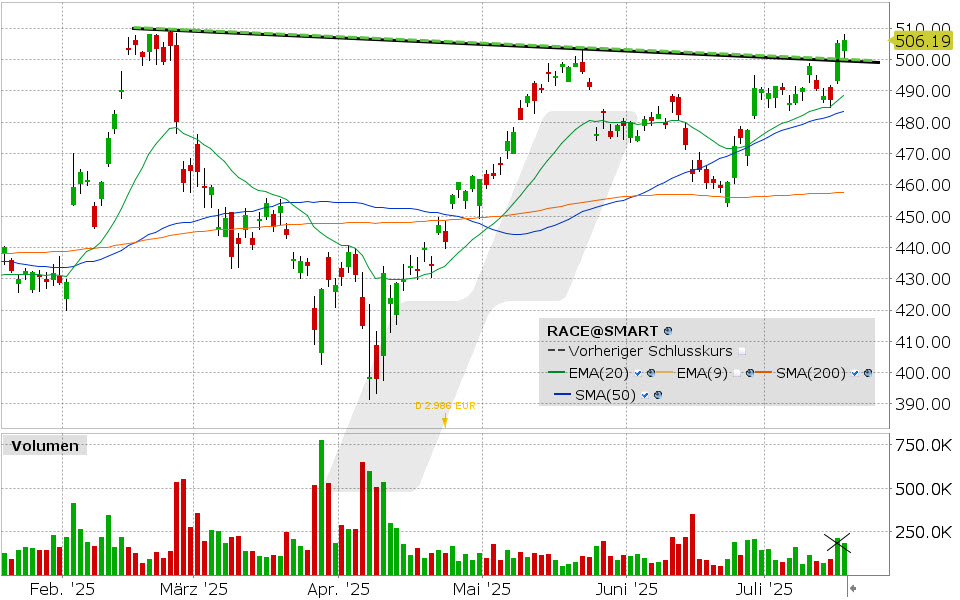Click the 420.00 price axis label
This screenshot has width=960, height=600.
click(x=923, y=310)
